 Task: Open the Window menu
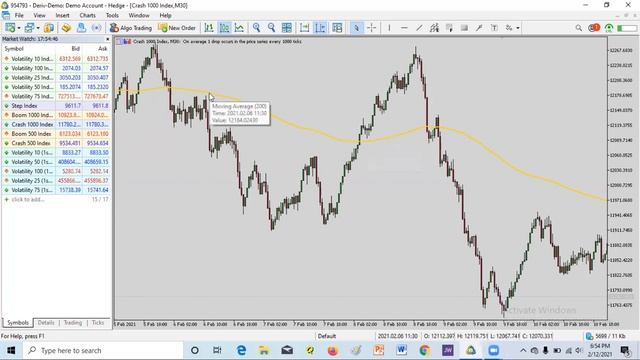139,15
